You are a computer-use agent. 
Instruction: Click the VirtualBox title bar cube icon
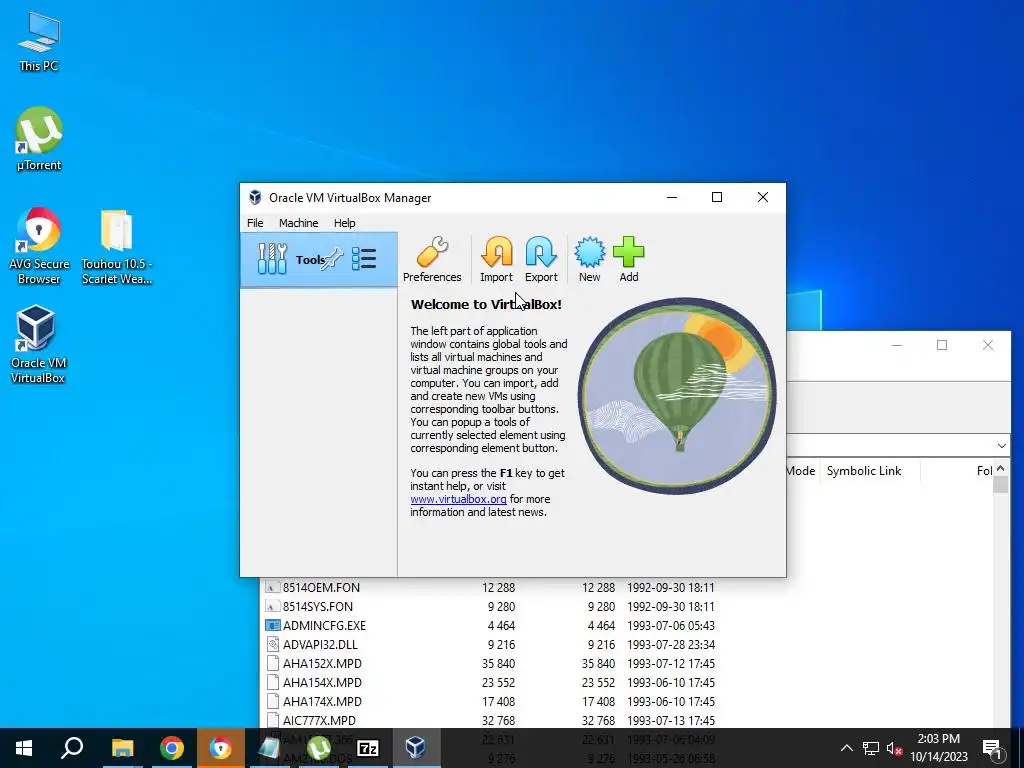click(255, 197)
